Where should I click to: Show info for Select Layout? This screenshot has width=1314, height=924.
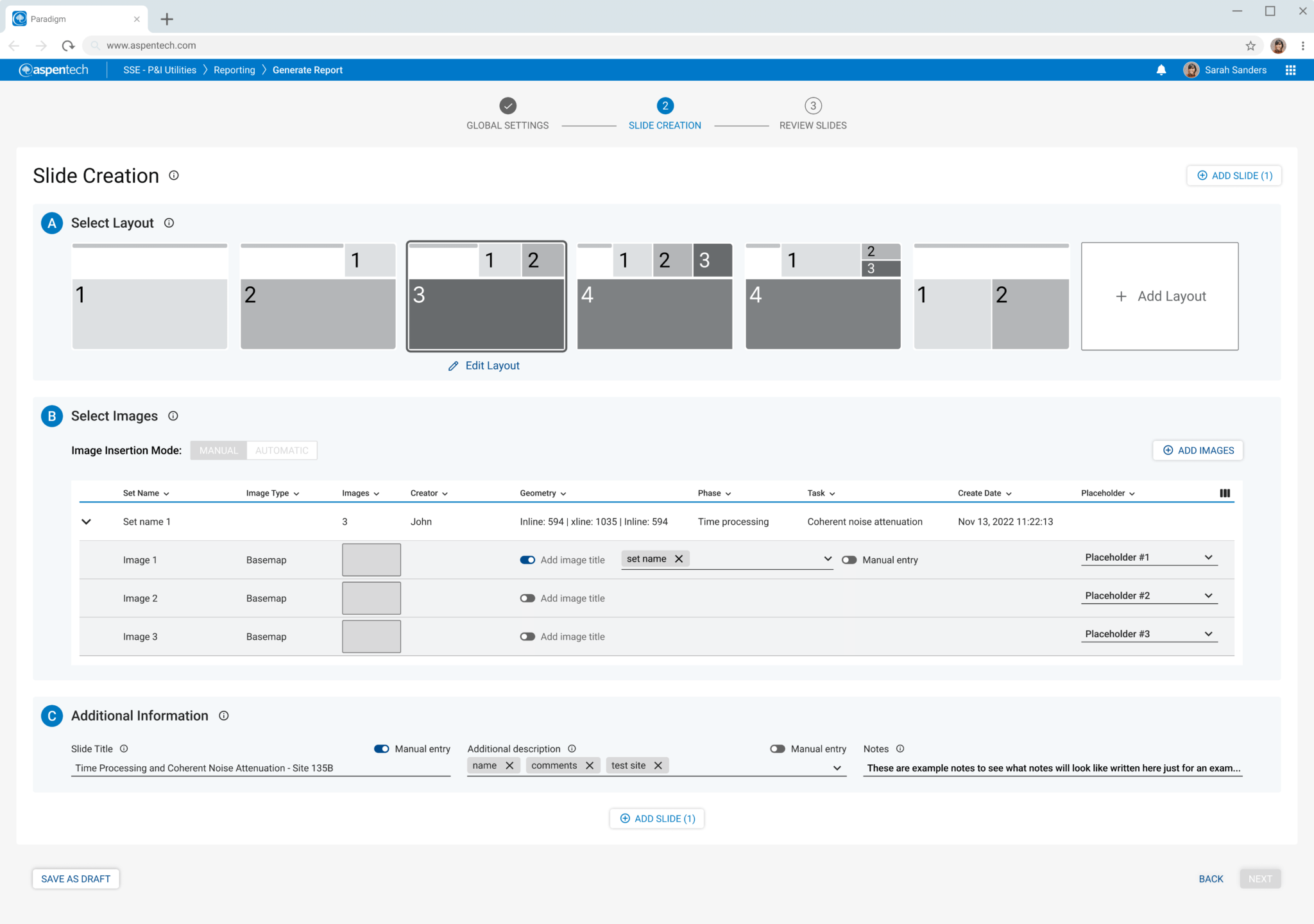click(169, 223)
